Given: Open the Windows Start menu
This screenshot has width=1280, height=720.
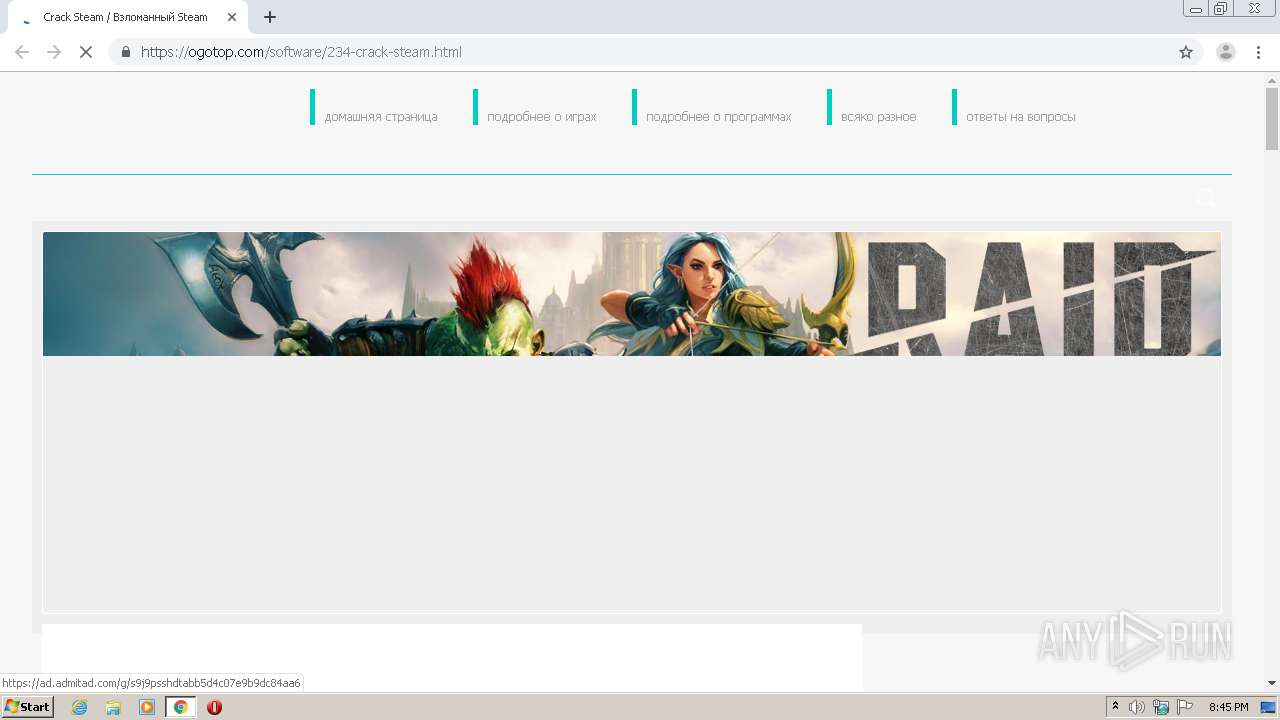Looking at the screenshot, I should [x=27, y=707].
